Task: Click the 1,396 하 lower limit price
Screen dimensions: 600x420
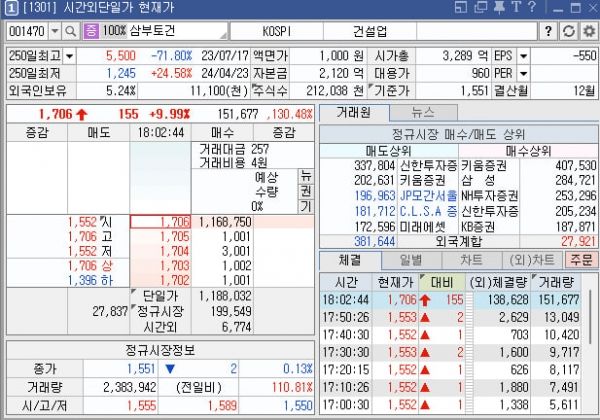Action: 91,280
